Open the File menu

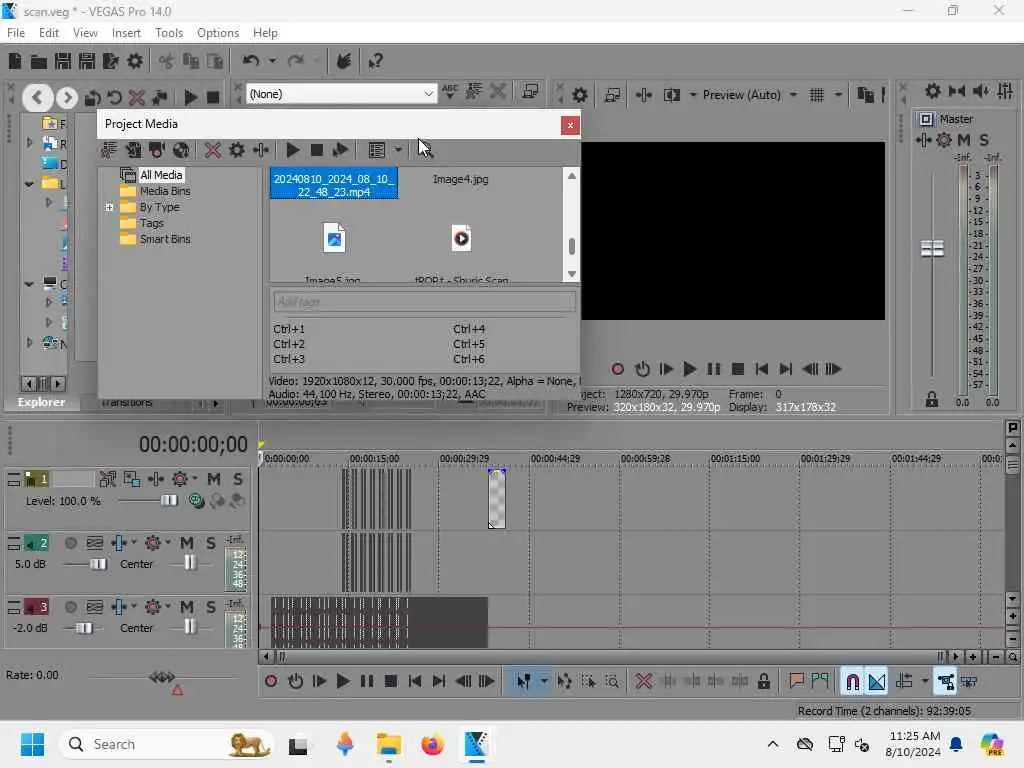tap(16, 33)
